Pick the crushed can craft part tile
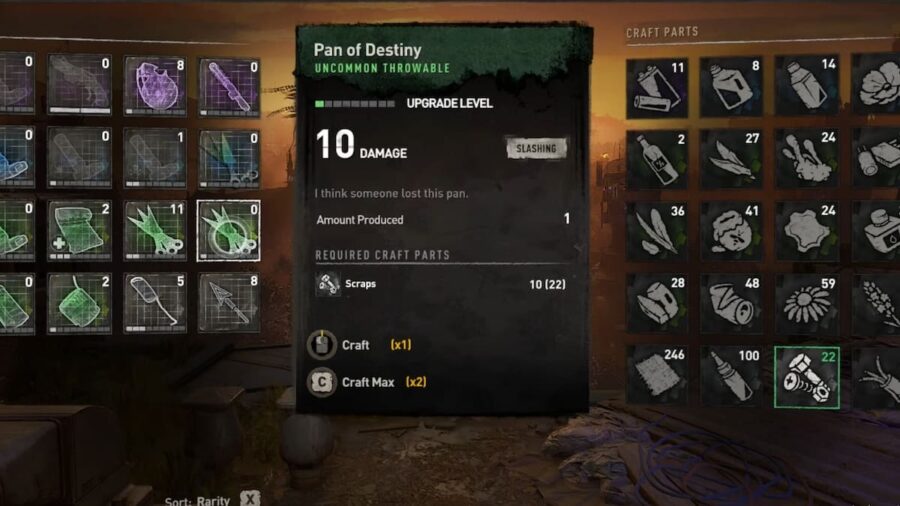900x506 pixels. pyautogui.click(x=732, y=303)
